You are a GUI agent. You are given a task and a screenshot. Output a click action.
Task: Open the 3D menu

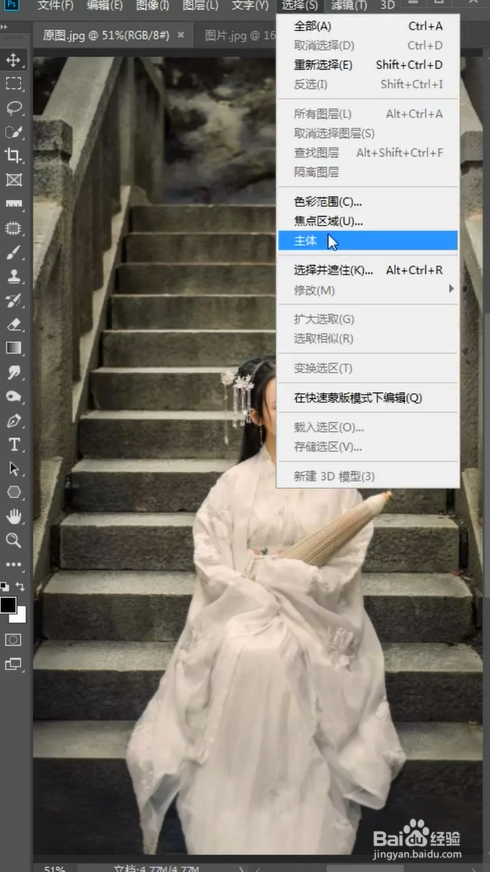388,6
